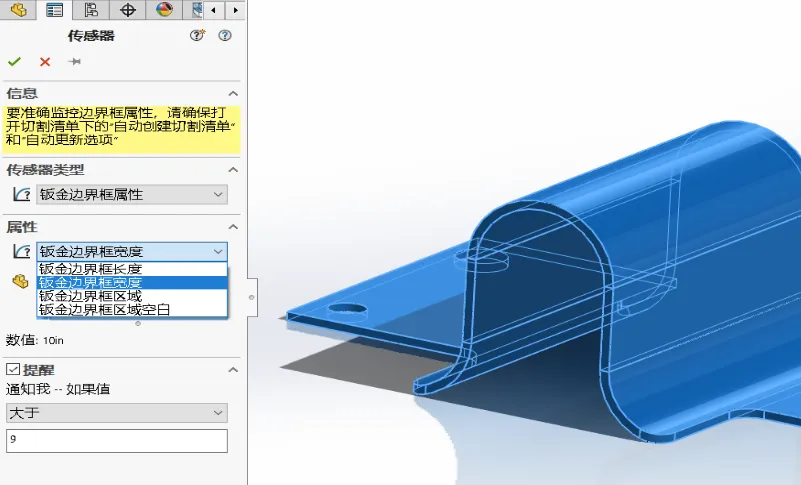801x485 pixels.
Task: Open the ConfigurationManager tab icon
Action: (91, 10)
